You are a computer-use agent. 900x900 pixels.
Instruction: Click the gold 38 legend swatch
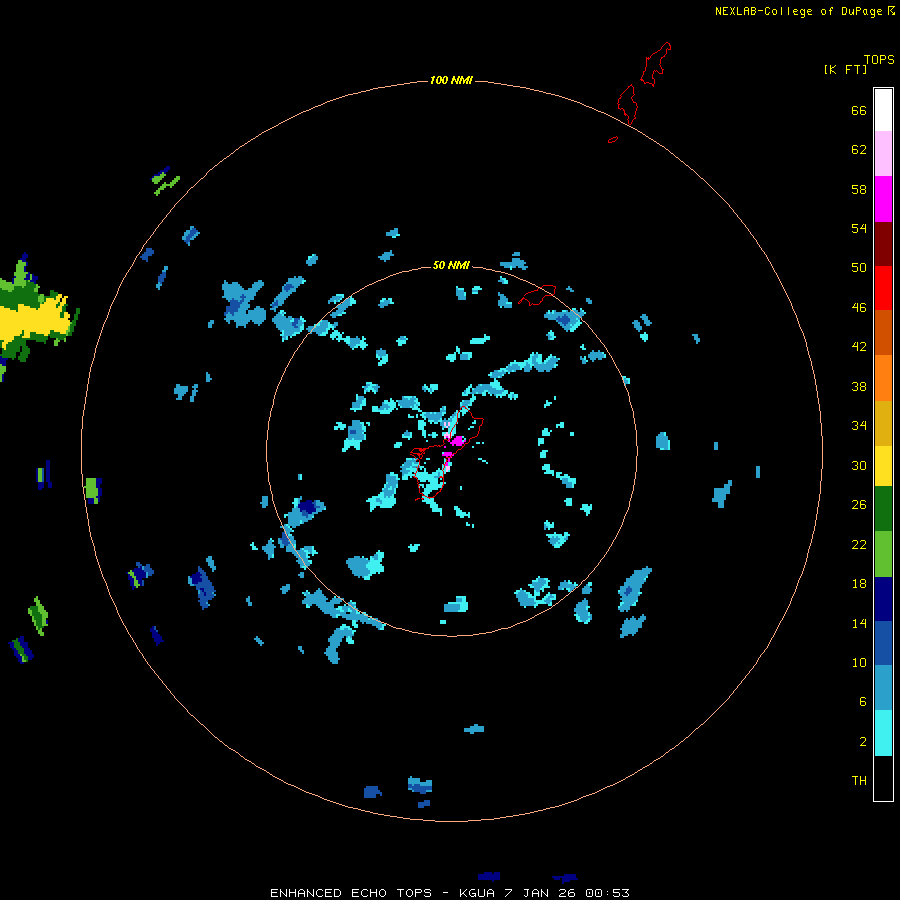pyautogui.click(x=883, y=423)
